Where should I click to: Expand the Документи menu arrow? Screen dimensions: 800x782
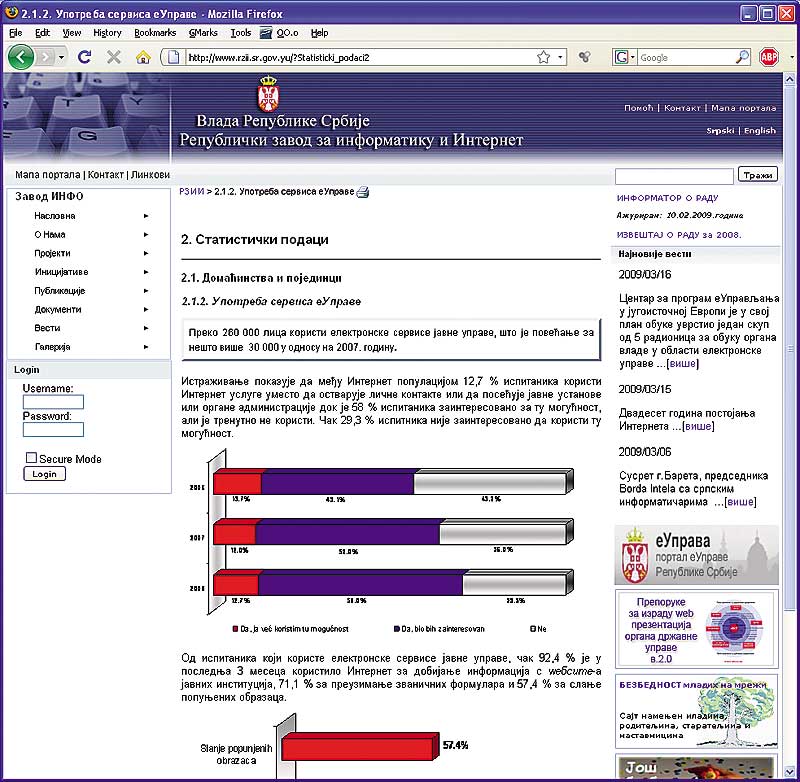click(x=146, y=309)
